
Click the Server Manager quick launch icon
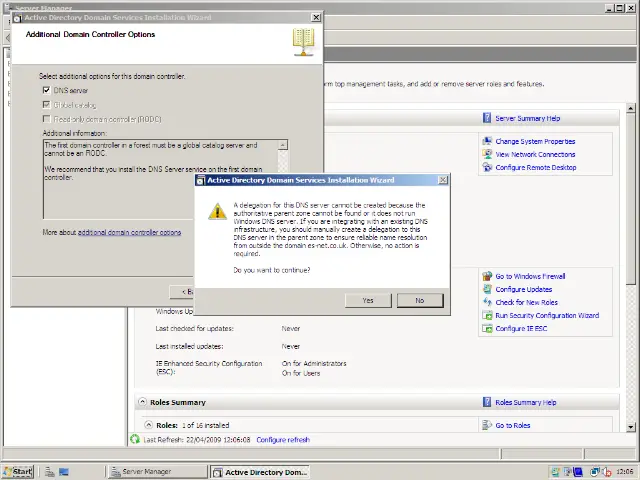point(50,472)
